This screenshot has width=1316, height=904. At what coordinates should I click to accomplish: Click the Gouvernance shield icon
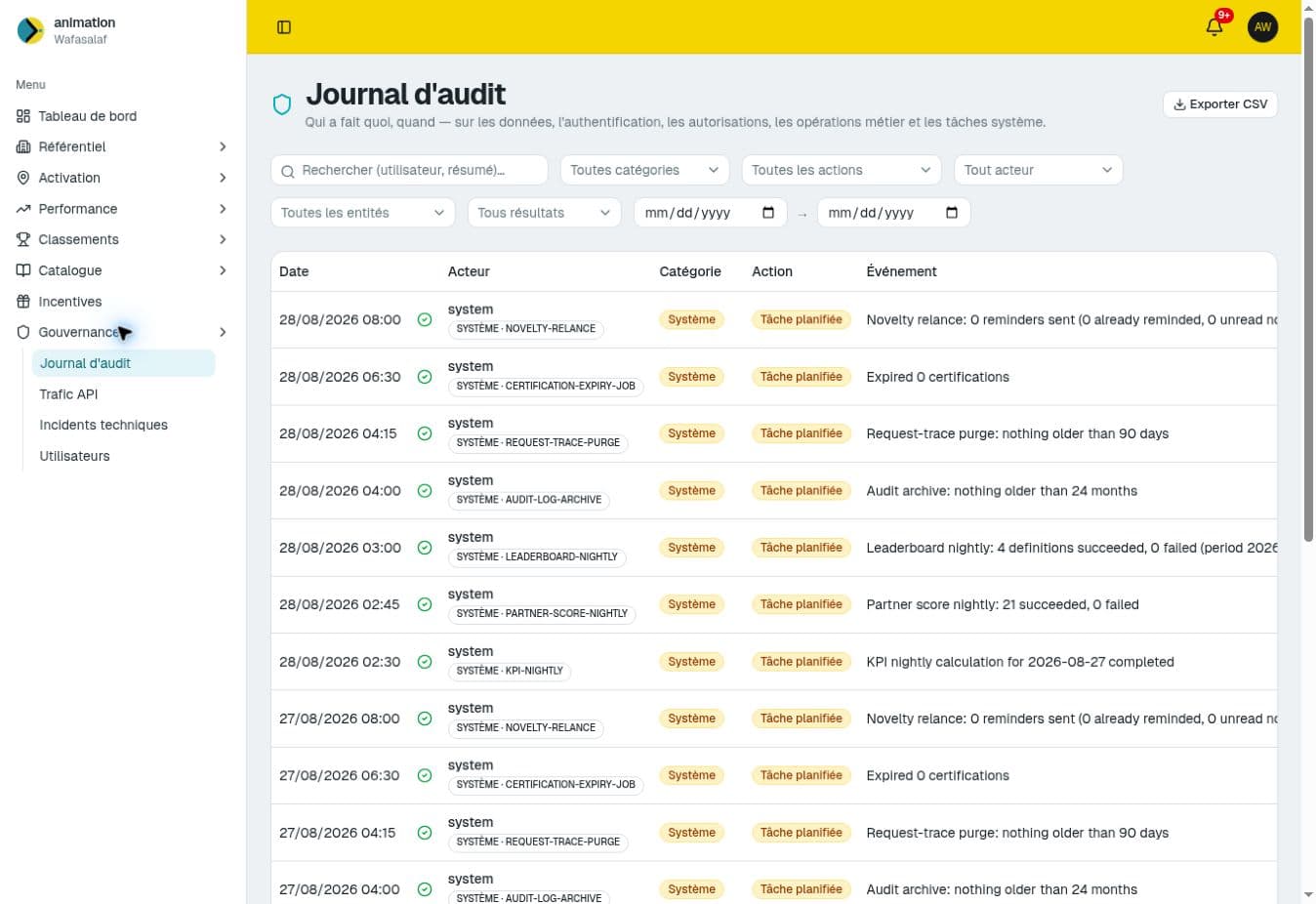(23, 332)
